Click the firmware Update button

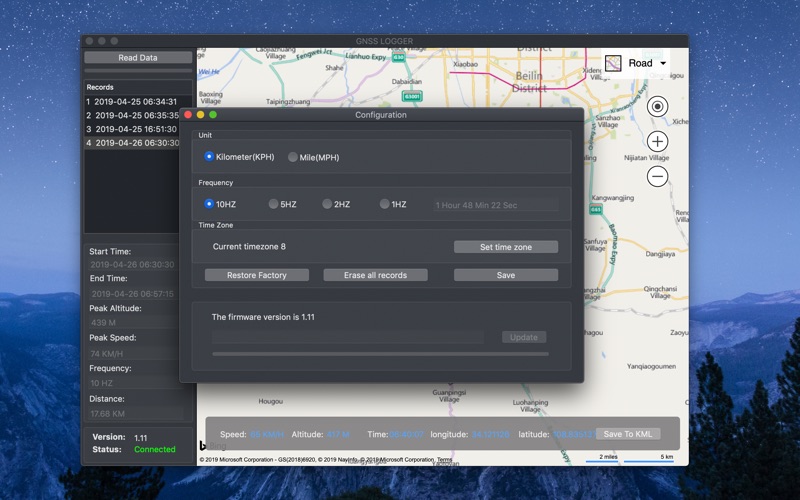coord(524,337)
